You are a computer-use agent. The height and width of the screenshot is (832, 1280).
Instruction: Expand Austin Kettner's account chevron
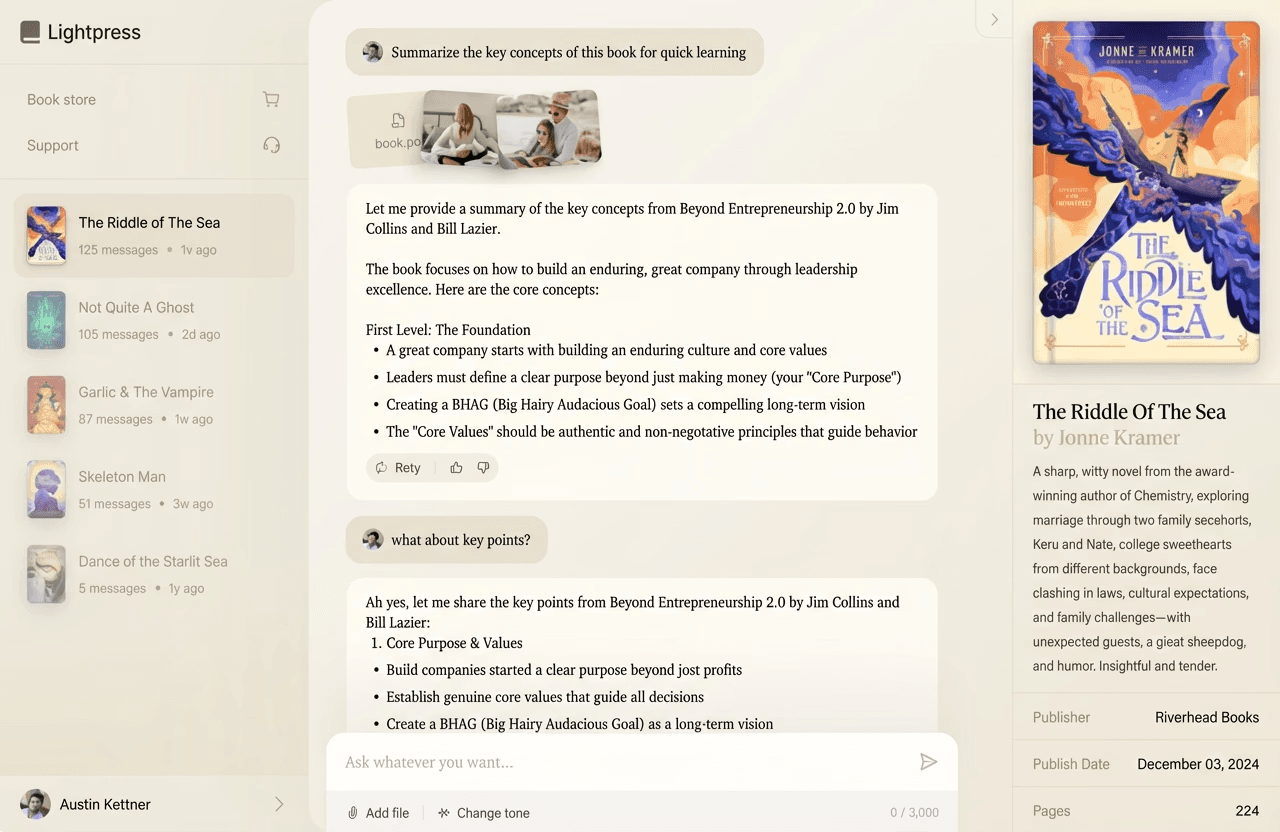pyautogui.click(x=280, y=804)
